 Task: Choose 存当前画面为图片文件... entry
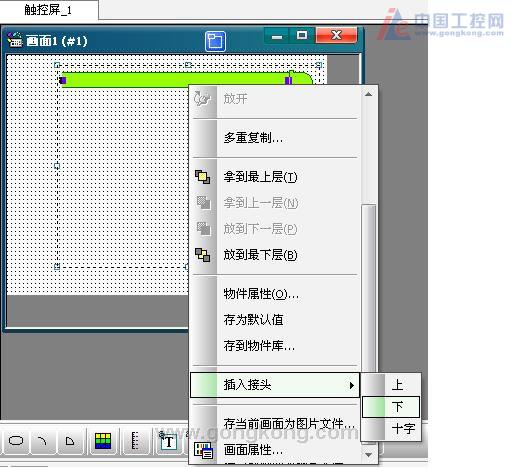pos(275,424)
